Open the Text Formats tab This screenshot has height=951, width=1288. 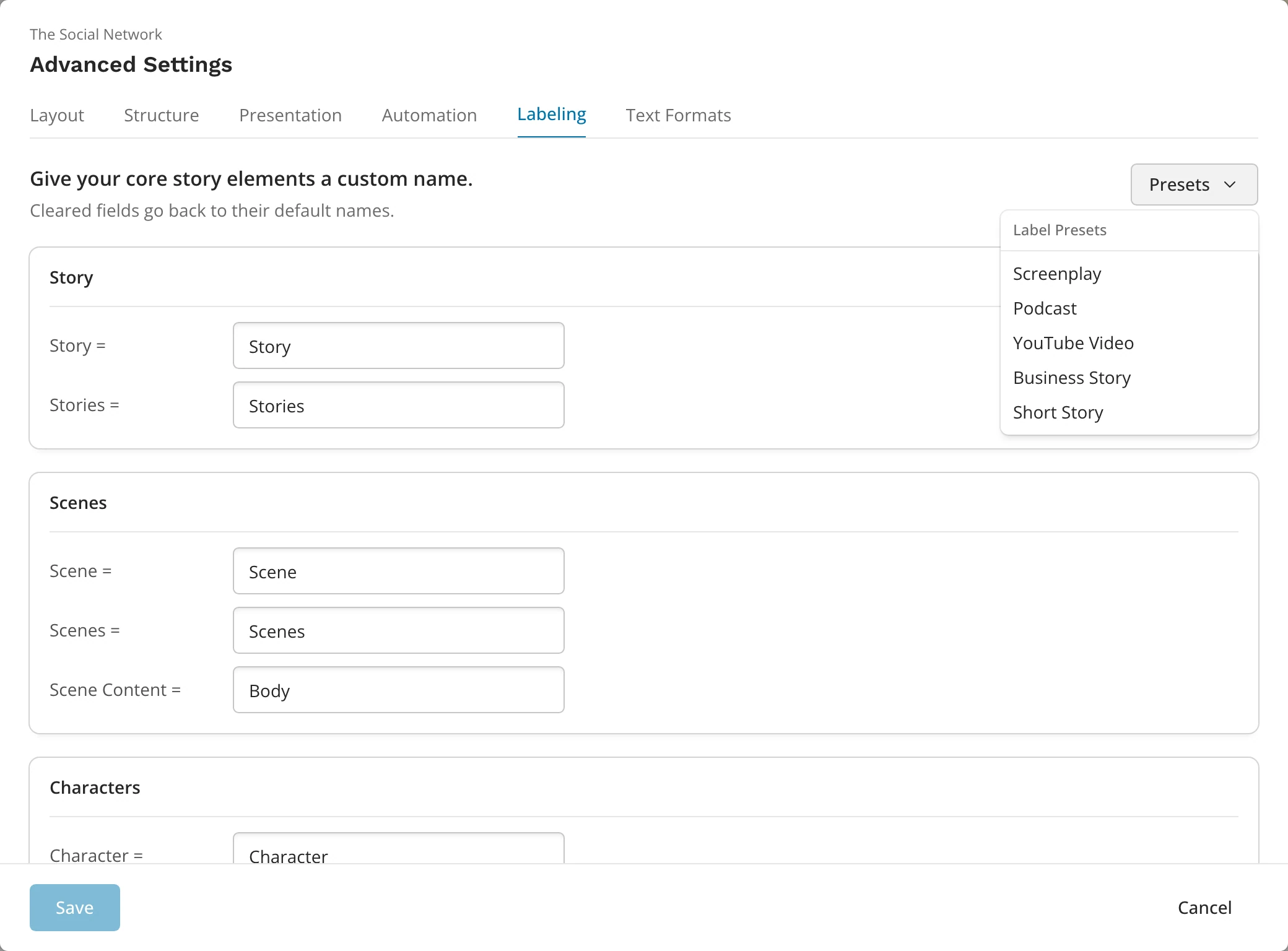click(x=678, y=115)
